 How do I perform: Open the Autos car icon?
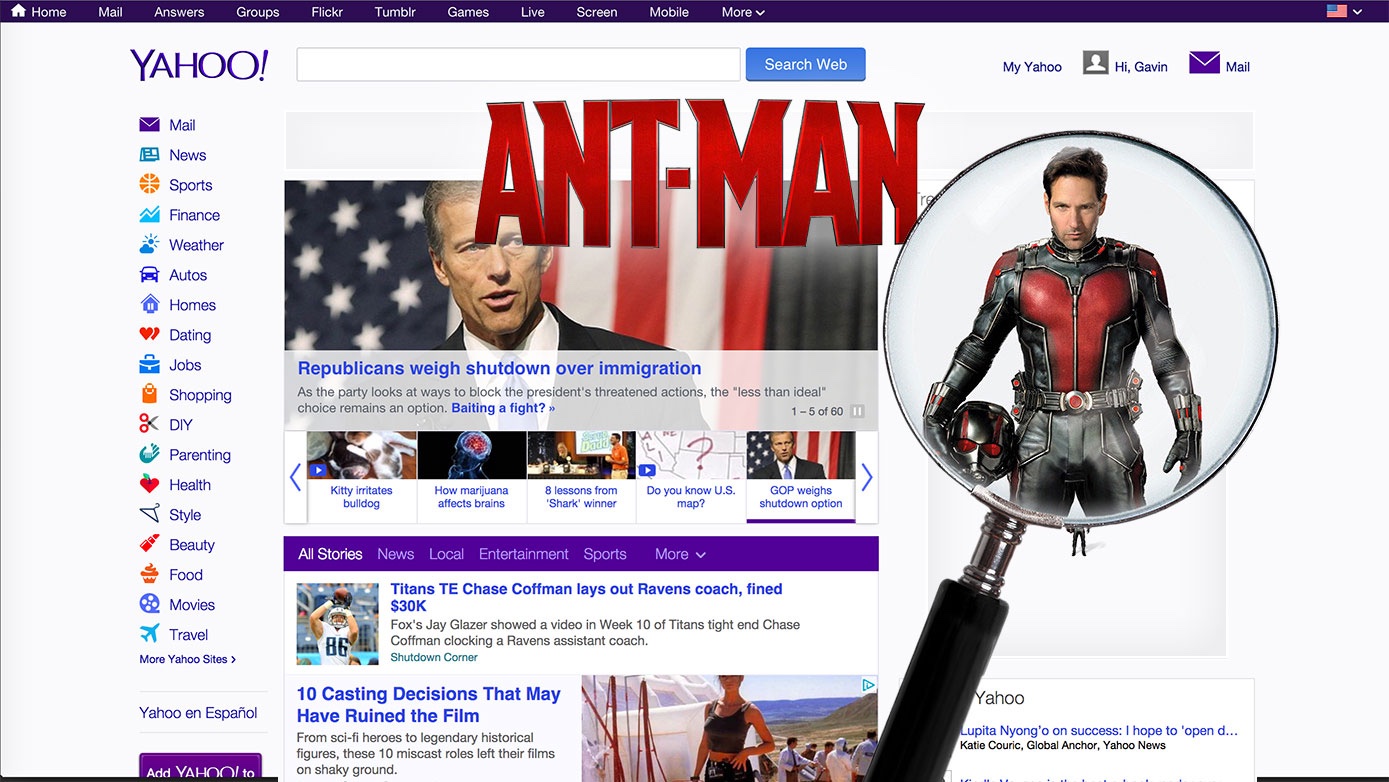coord(149,275)
